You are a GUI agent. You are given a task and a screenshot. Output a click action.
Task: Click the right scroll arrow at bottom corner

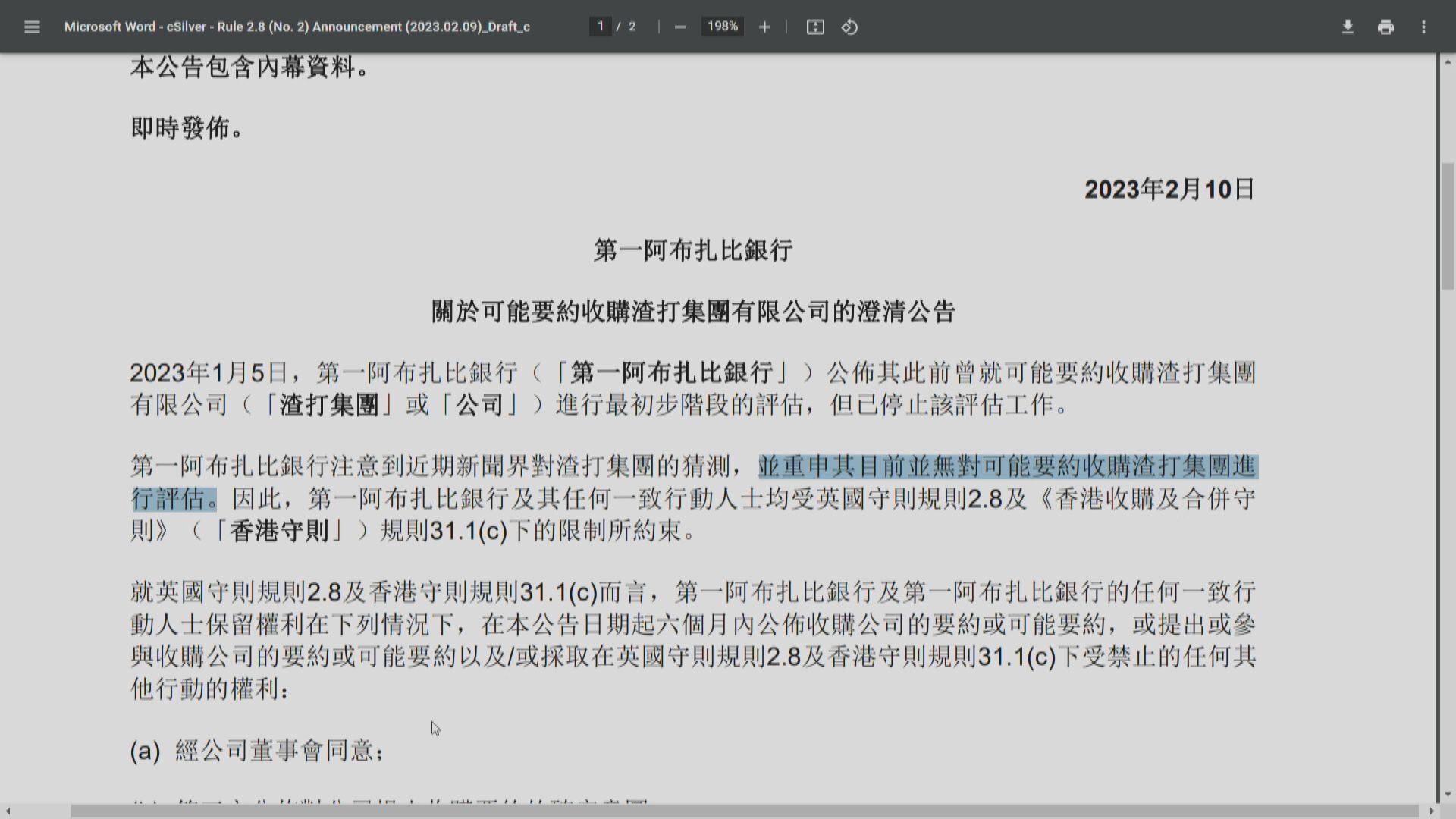pos(1430,811)
